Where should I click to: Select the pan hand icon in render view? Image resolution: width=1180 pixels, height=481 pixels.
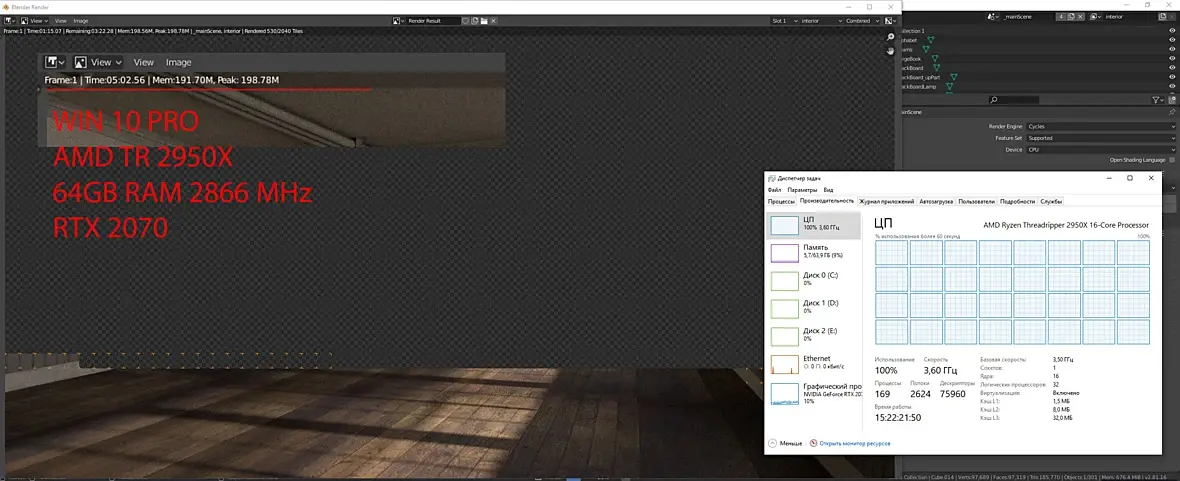(890, 50)
